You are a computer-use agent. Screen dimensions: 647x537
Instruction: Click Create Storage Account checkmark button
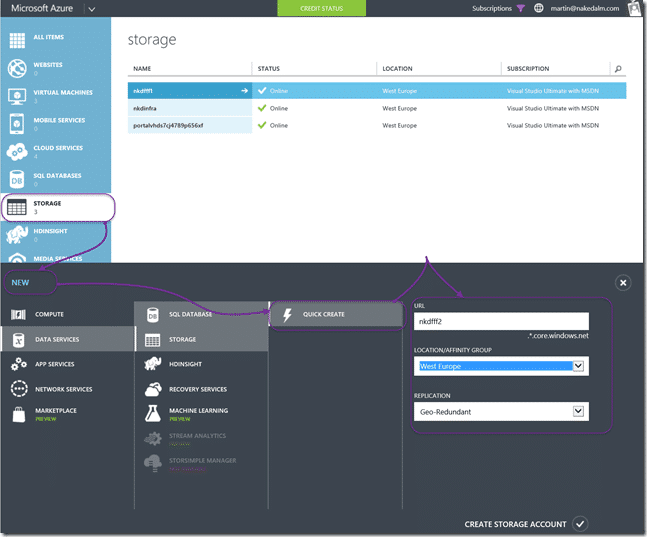tap(580, 524)
